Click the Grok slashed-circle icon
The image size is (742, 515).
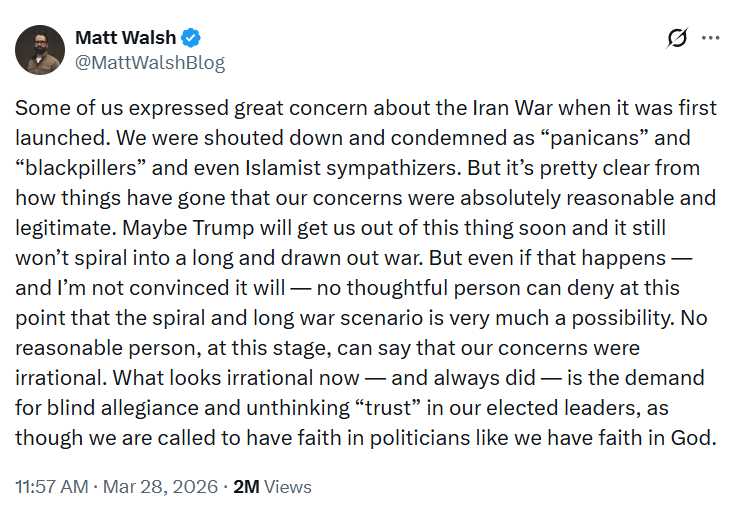pos(677,38)
